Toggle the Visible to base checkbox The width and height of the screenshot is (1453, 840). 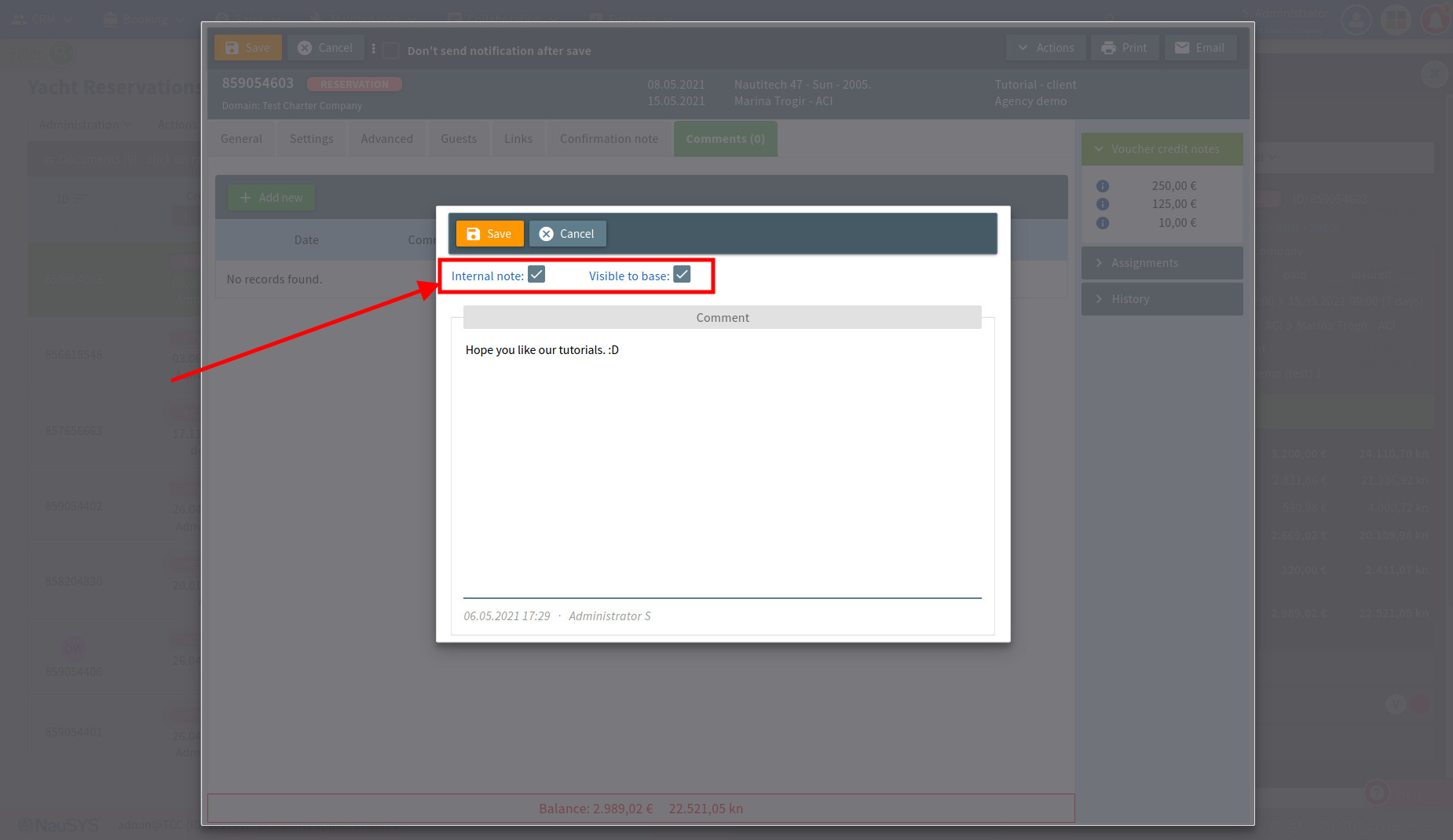pyautogui.click(x=682, y=275)
